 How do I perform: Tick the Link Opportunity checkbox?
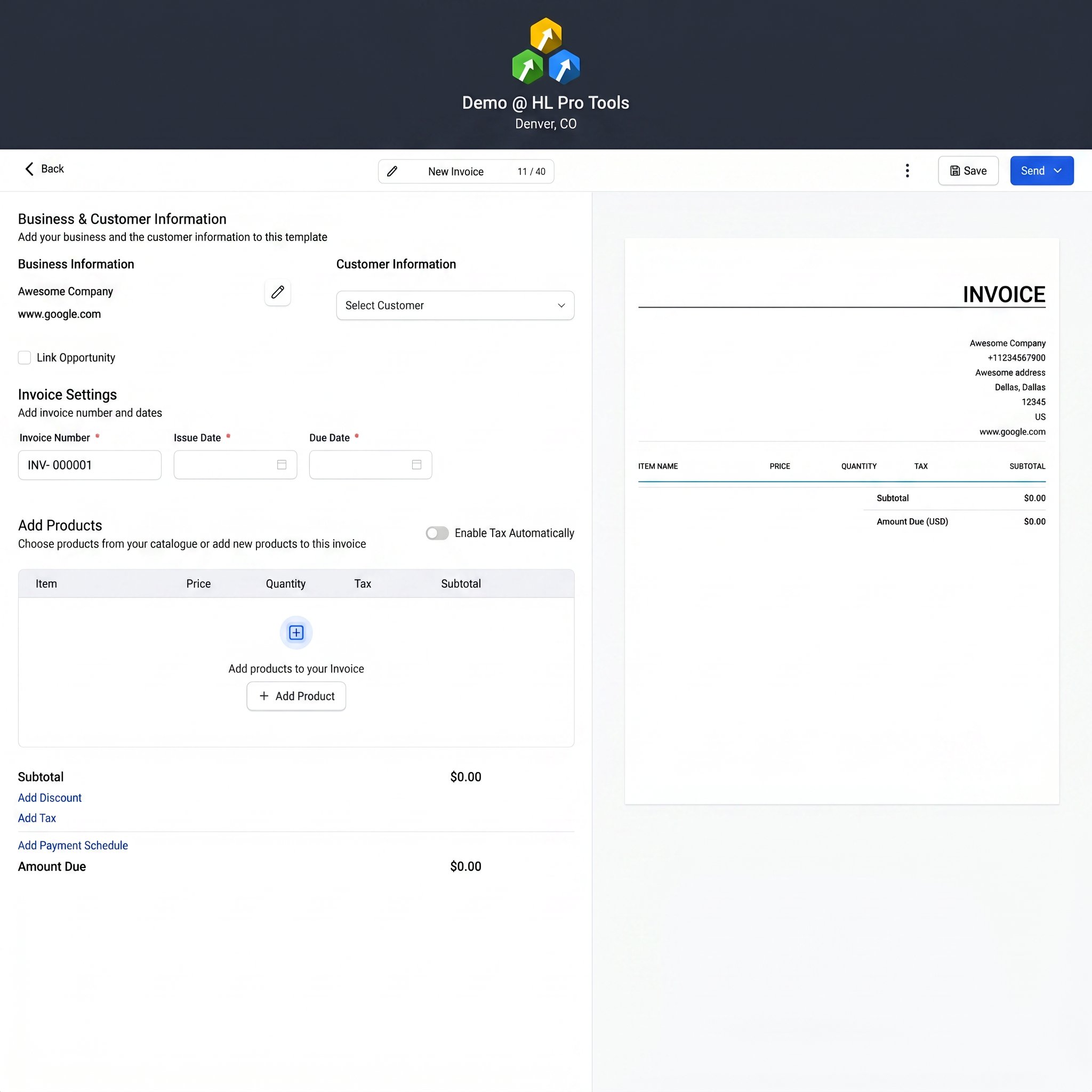(25, 358)
